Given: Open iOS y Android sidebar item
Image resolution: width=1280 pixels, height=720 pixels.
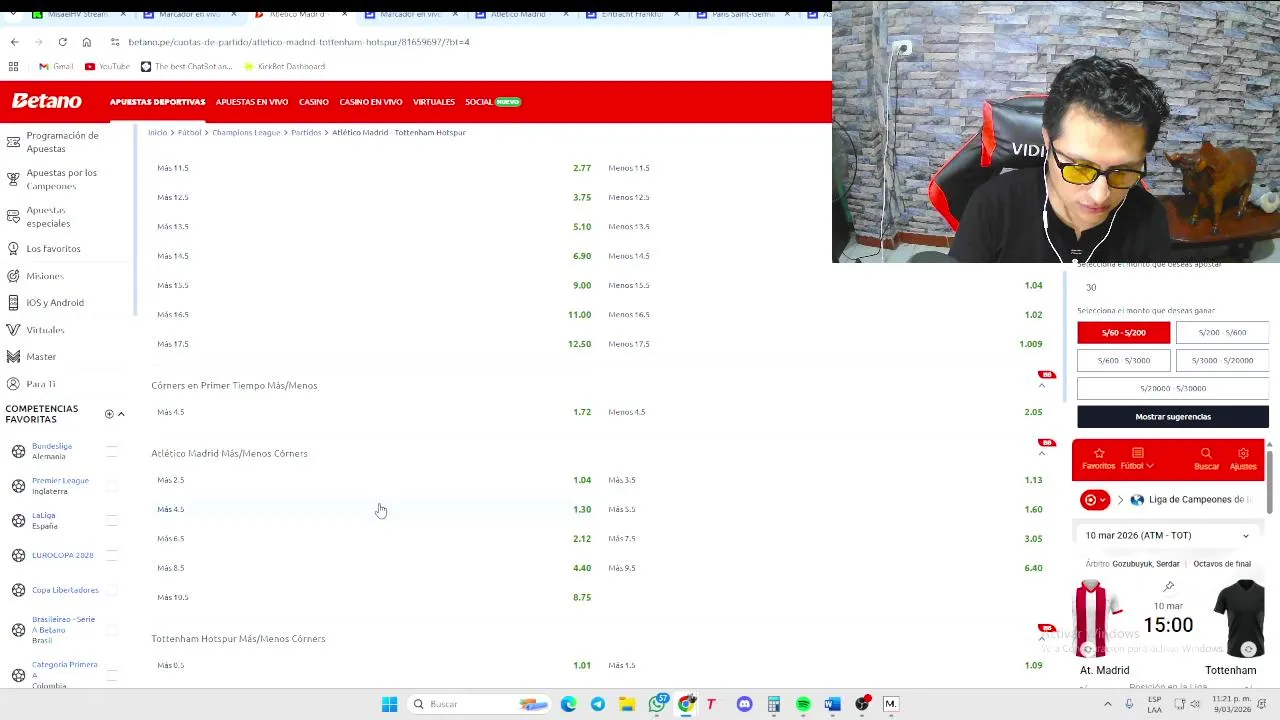Looking at the screenshot, I should click(x=55, y=303).
